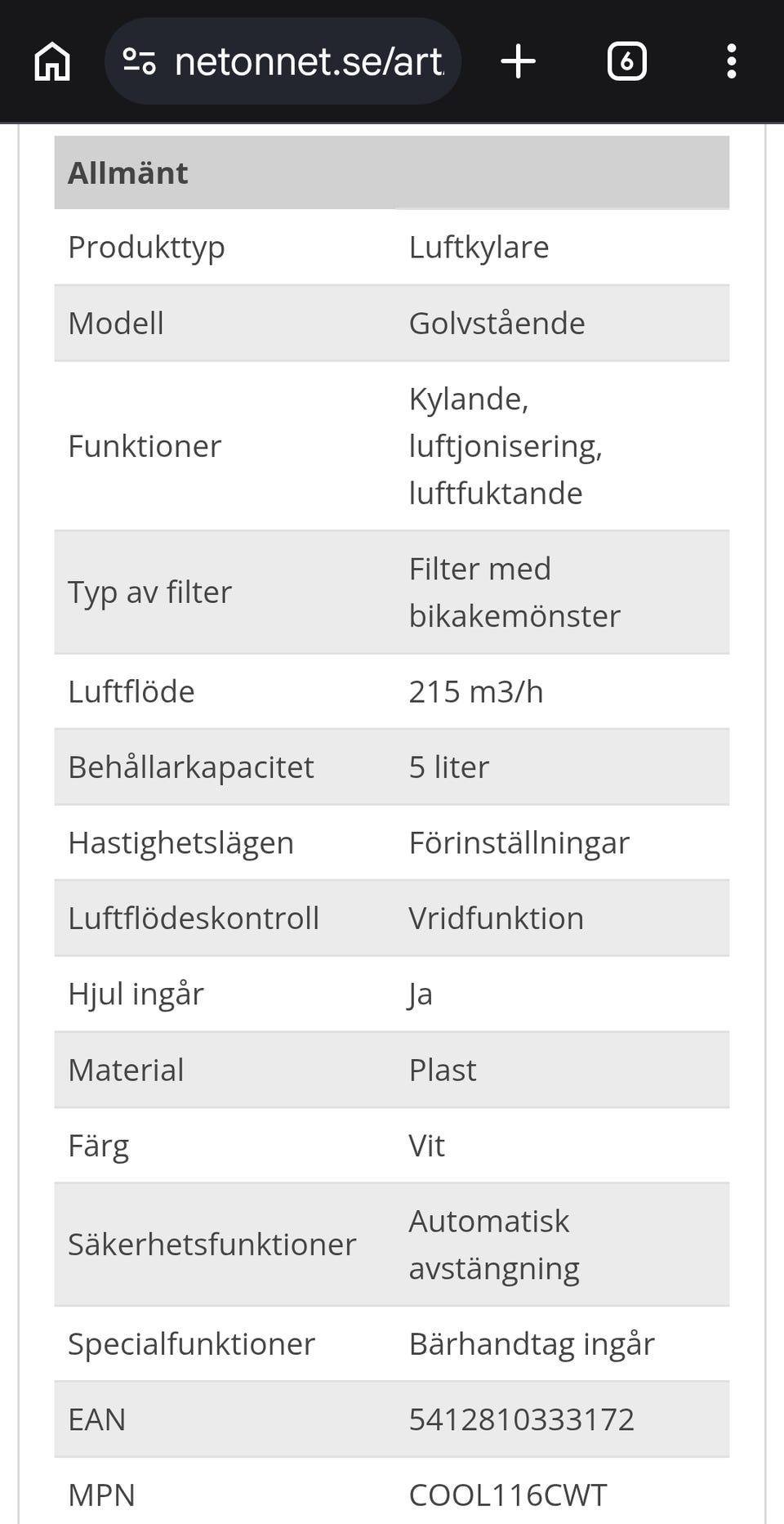Tap the Färg value Vit
Screen dimensions: 784x1524
pos(426,1145)
